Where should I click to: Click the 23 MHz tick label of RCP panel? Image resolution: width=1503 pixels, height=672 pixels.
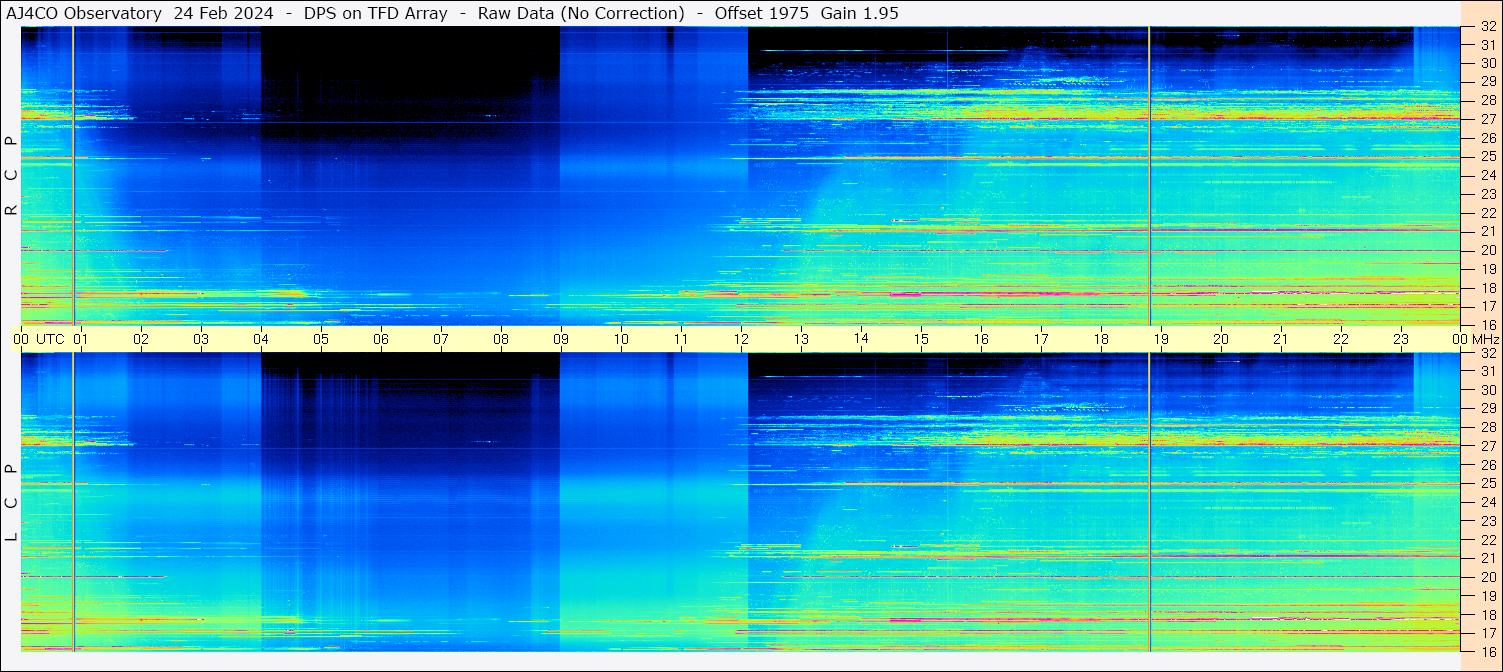pyautogui.click(x=1488, y=194)
